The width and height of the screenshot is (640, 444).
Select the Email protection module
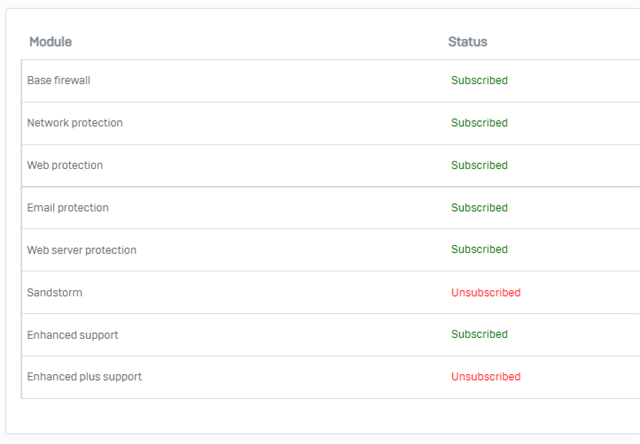click(x=68, y=208)
